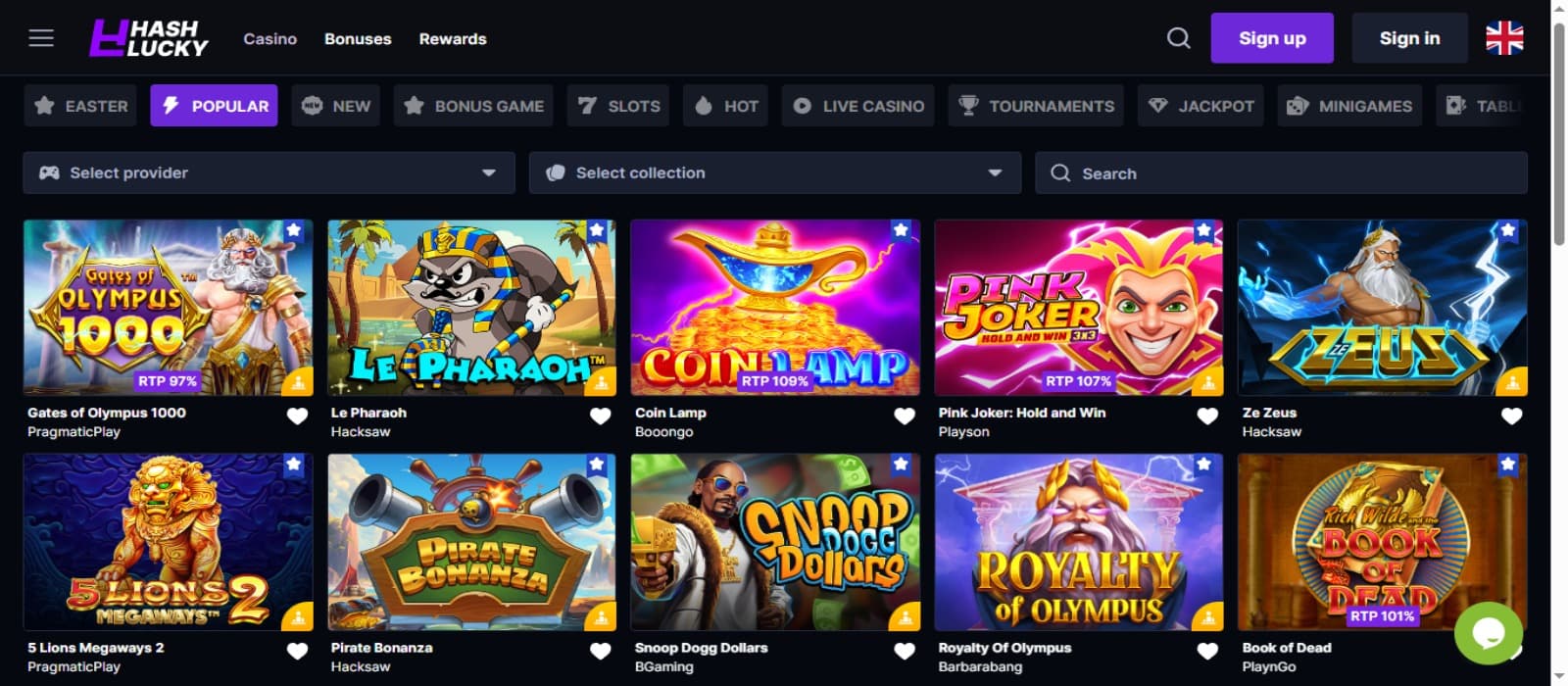
Task: Open Coin Lamp game thumbnail
Action: point(775,308)
